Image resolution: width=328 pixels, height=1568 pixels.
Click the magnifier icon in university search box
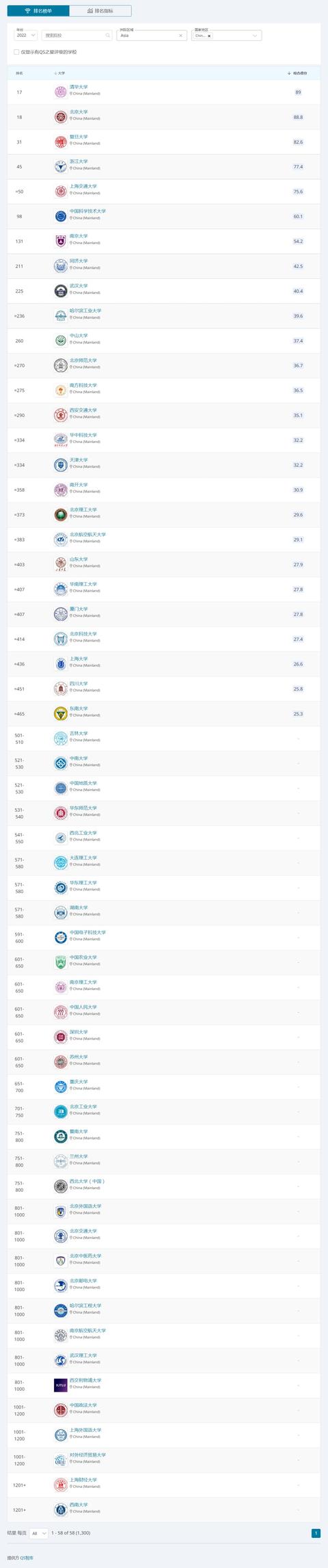pos(107,36)
